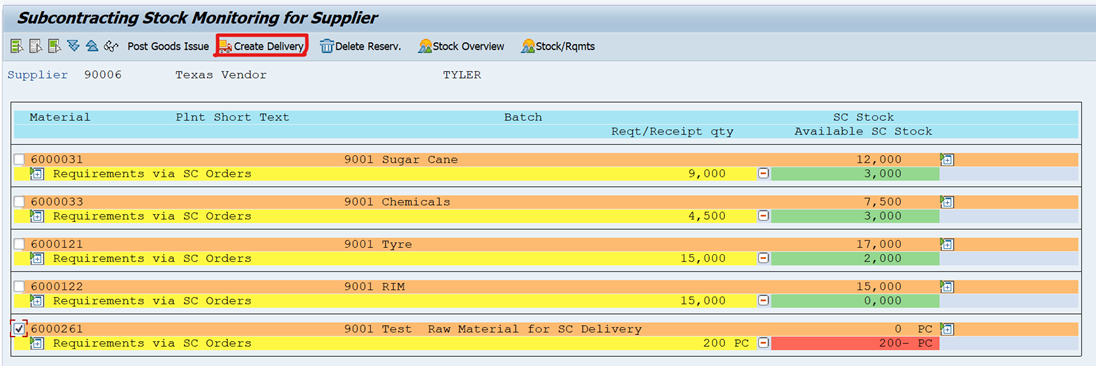
Task: Open Stock Overview
Action: [461, 47]
